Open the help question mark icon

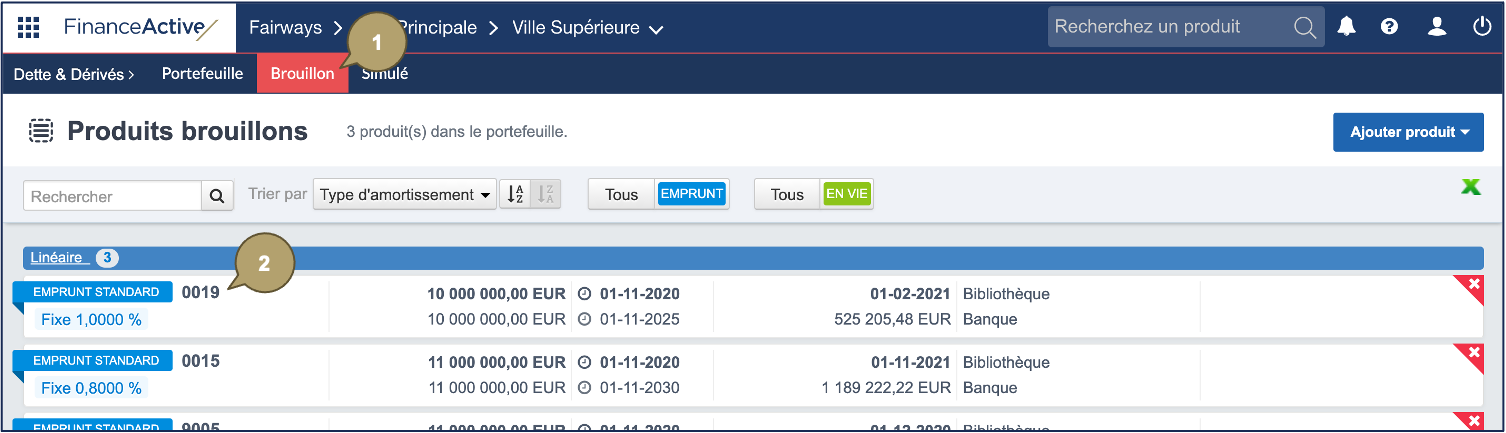click(1389, 27)
